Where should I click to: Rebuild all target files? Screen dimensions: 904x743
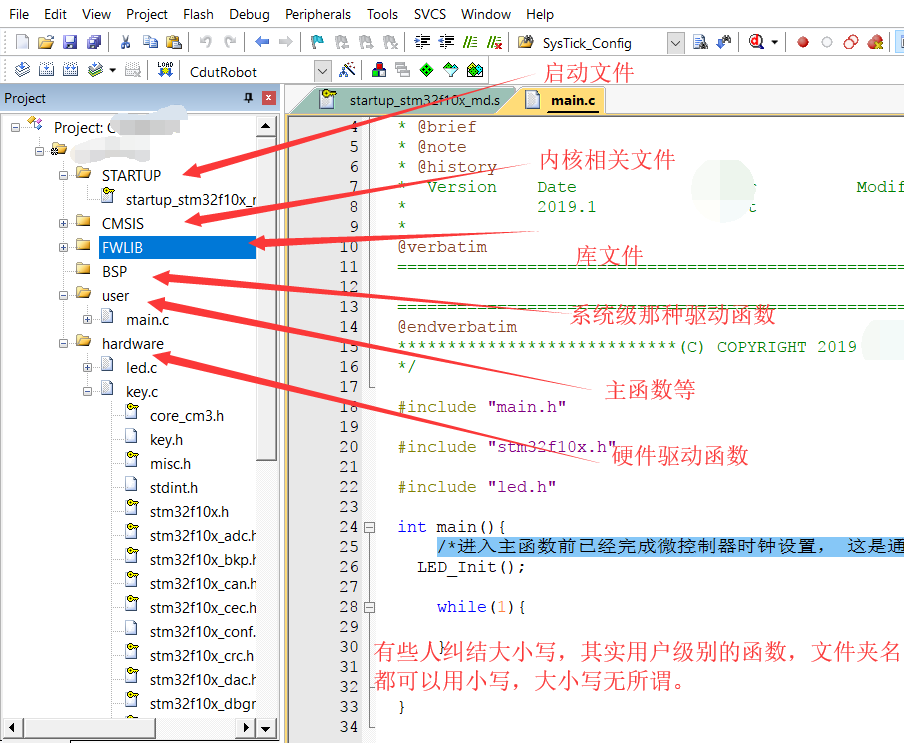pyautogui.click(x=70, y=70)
